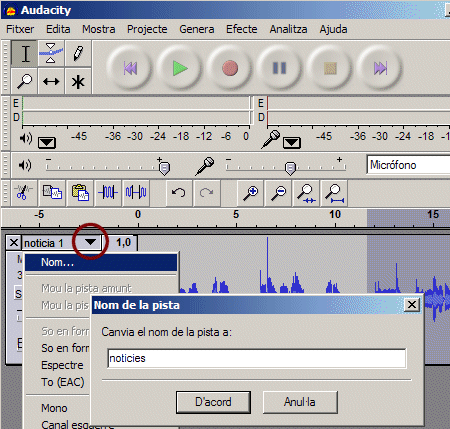Click the Trim outside selection icon

pos(108,193)
